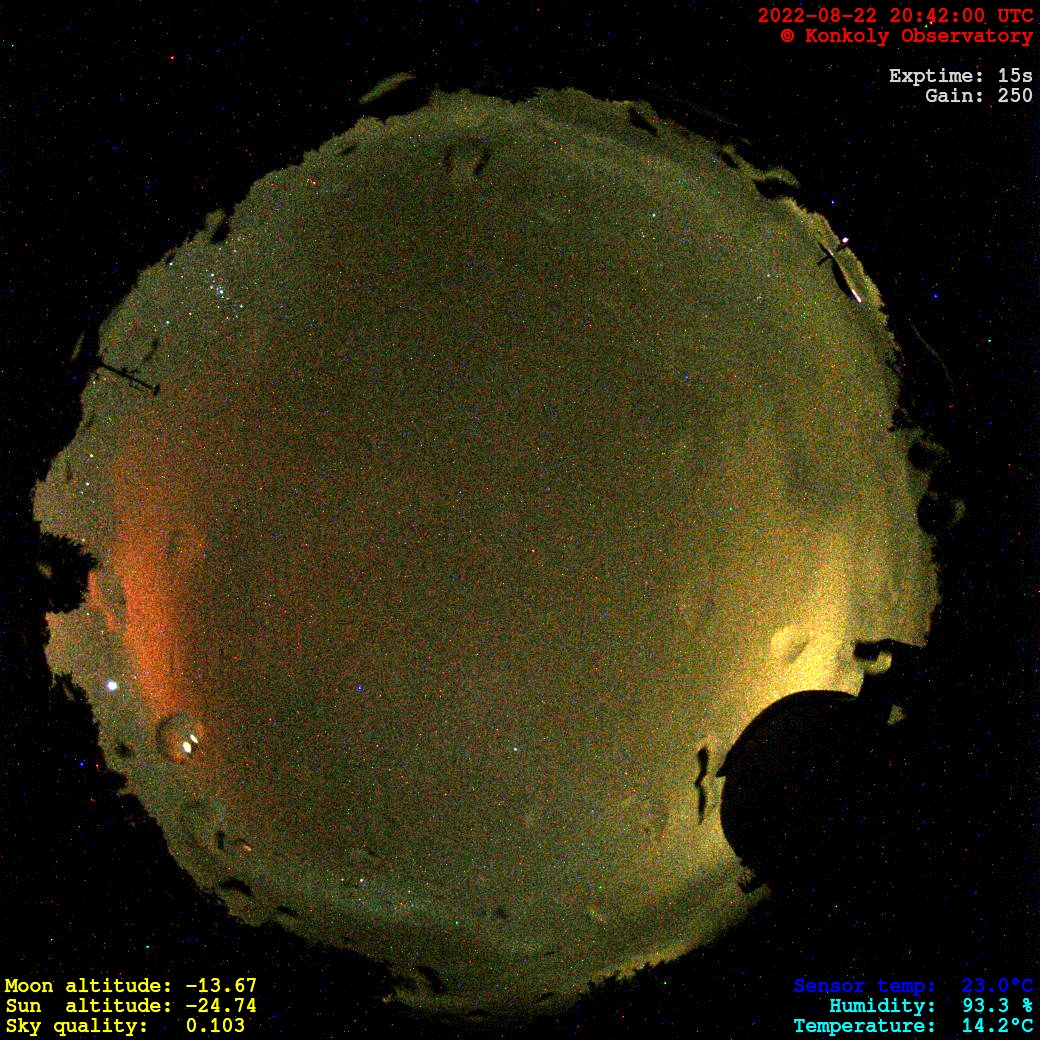
Task: Click the pair of bright lights at lower left
Action: (x=188, y=742)
